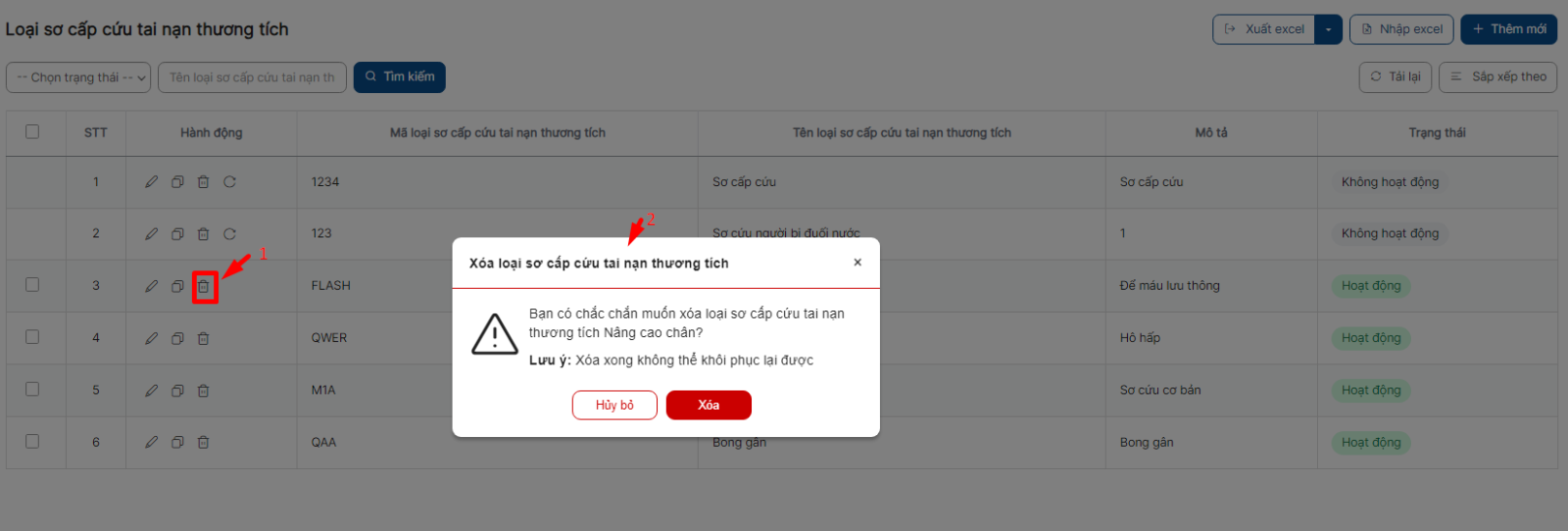Edit the M1A row with pencil icon
The width and height of the screenshot is (1568, 531).
tap(151, 391)
